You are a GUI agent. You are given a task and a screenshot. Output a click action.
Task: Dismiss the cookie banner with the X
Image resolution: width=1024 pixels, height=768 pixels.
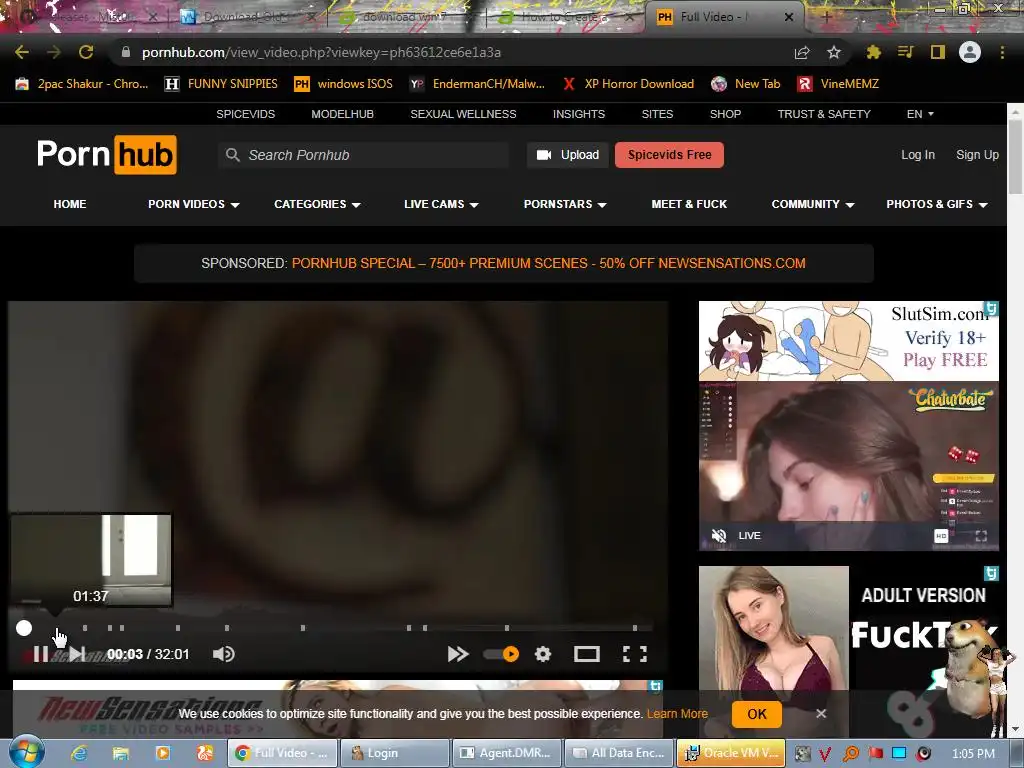click(x=821, y=714)
